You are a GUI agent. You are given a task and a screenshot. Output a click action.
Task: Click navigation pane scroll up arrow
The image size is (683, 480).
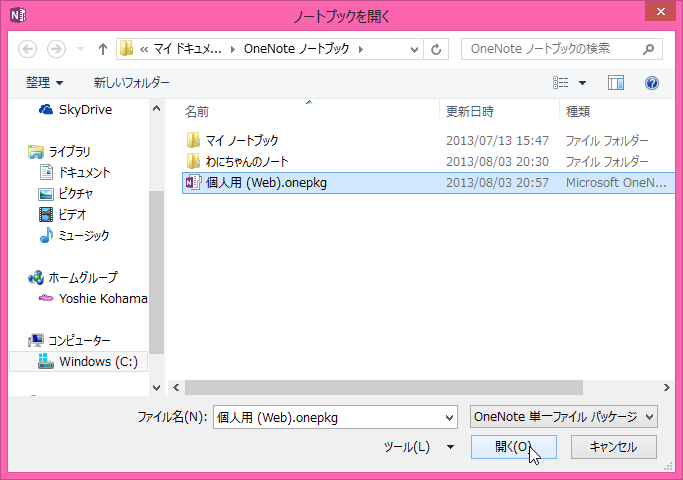coord(156,109)
